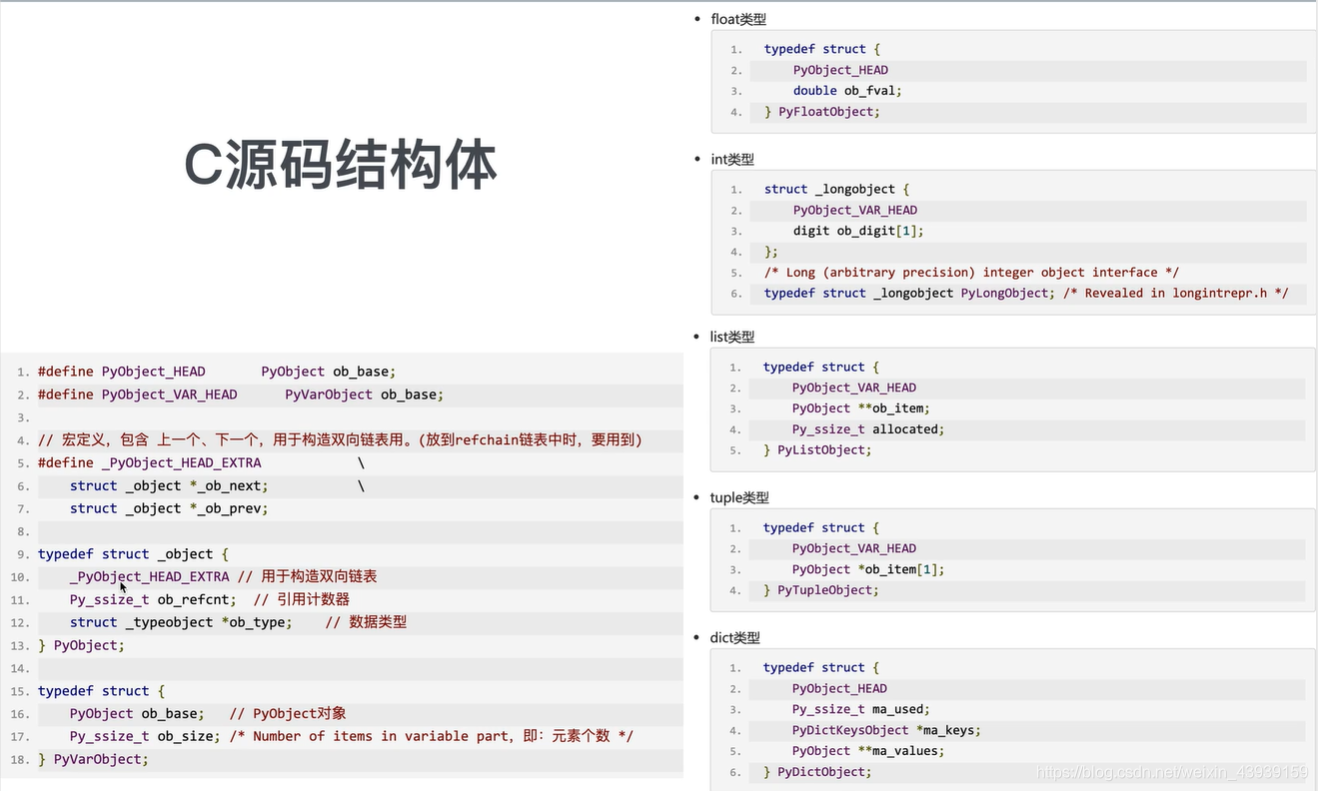Screen dimensions: 1318x791
Task: Click the '} PyFloatObject;' line
Action: [x=822, y=112]
